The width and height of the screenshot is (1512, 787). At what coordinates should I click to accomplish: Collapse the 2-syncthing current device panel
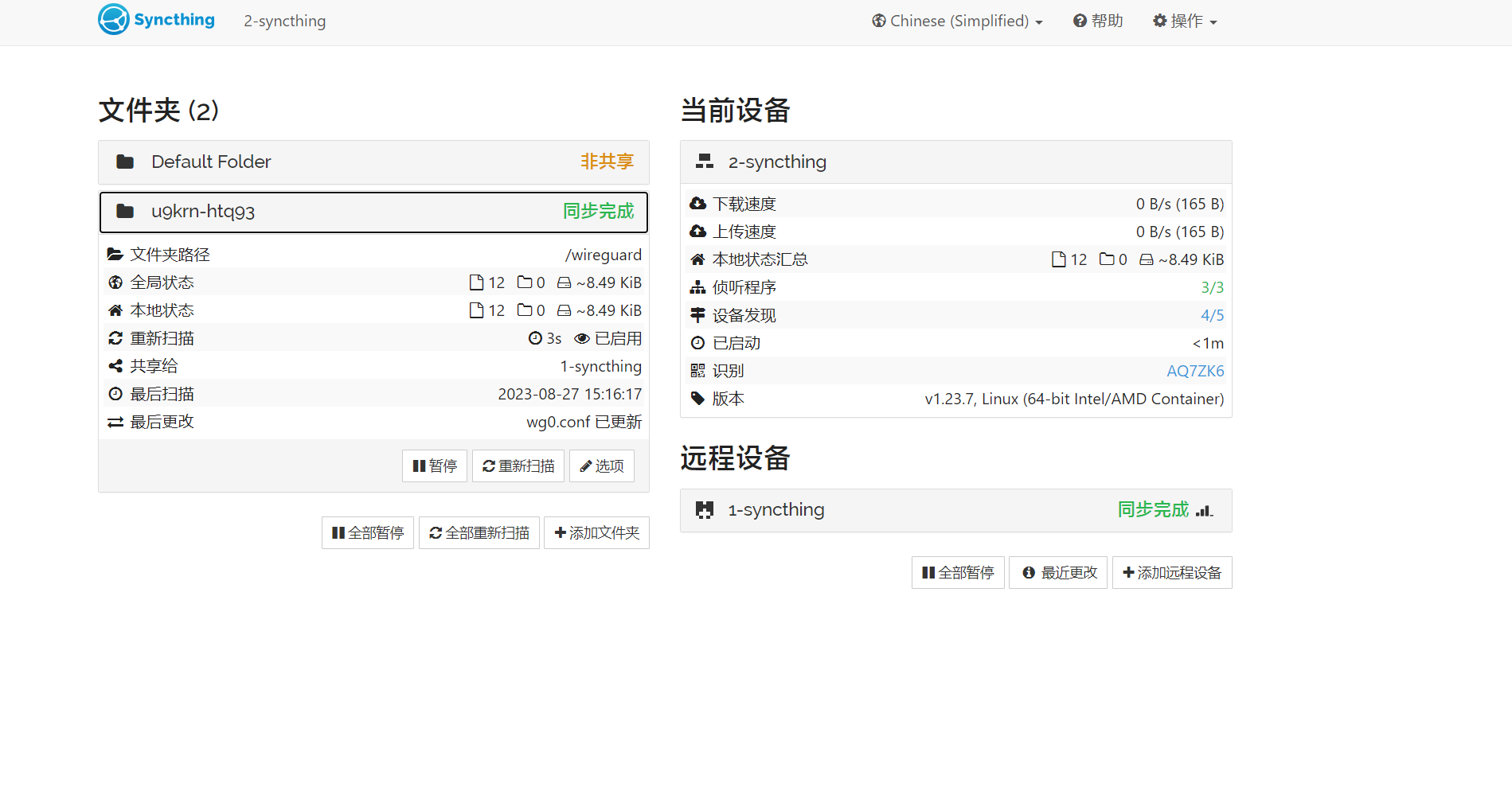[x=956, y=162]
